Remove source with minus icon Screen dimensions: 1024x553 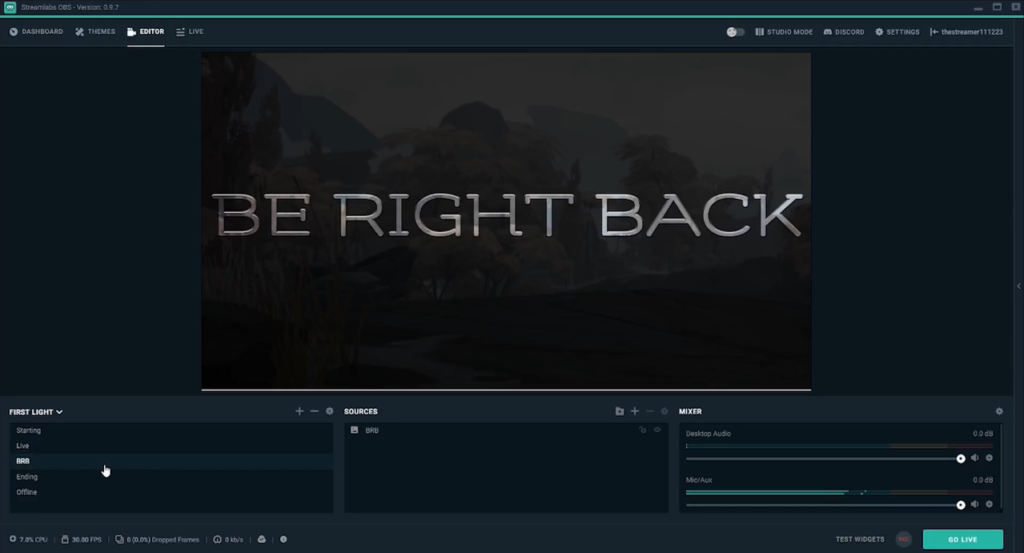650,411
